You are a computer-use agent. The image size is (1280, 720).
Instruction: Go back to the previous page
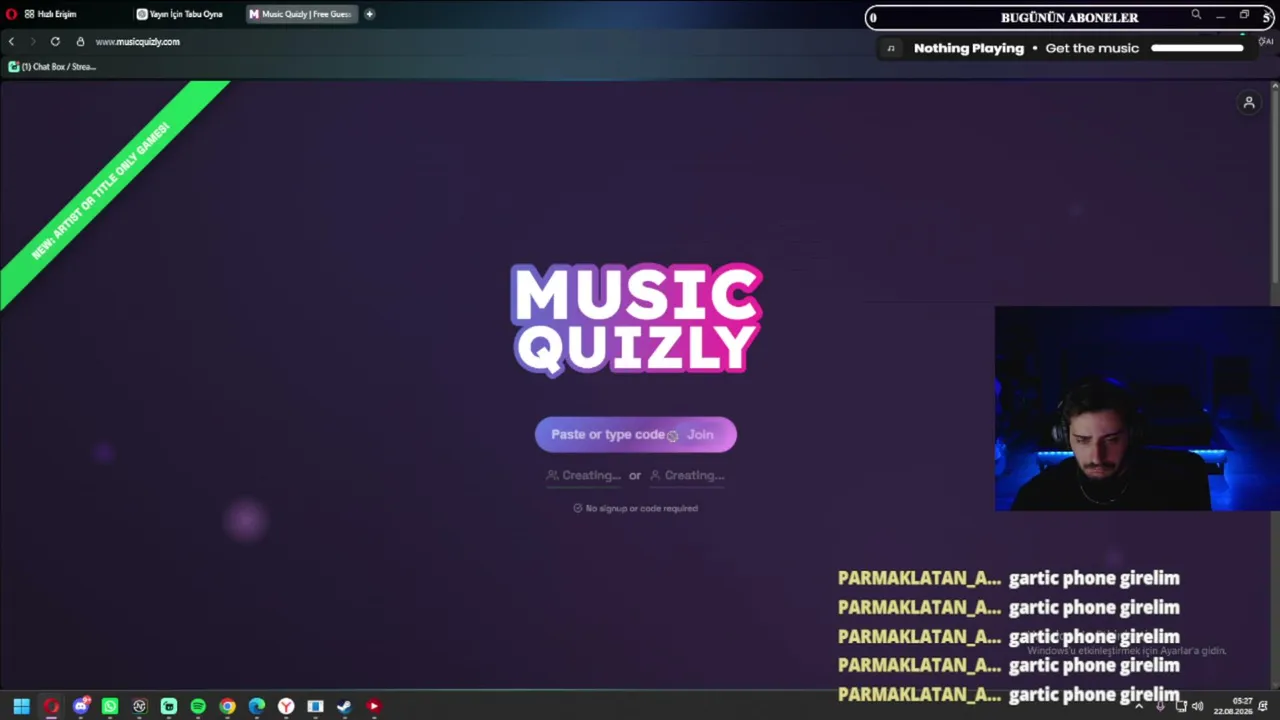coord(11,42)
